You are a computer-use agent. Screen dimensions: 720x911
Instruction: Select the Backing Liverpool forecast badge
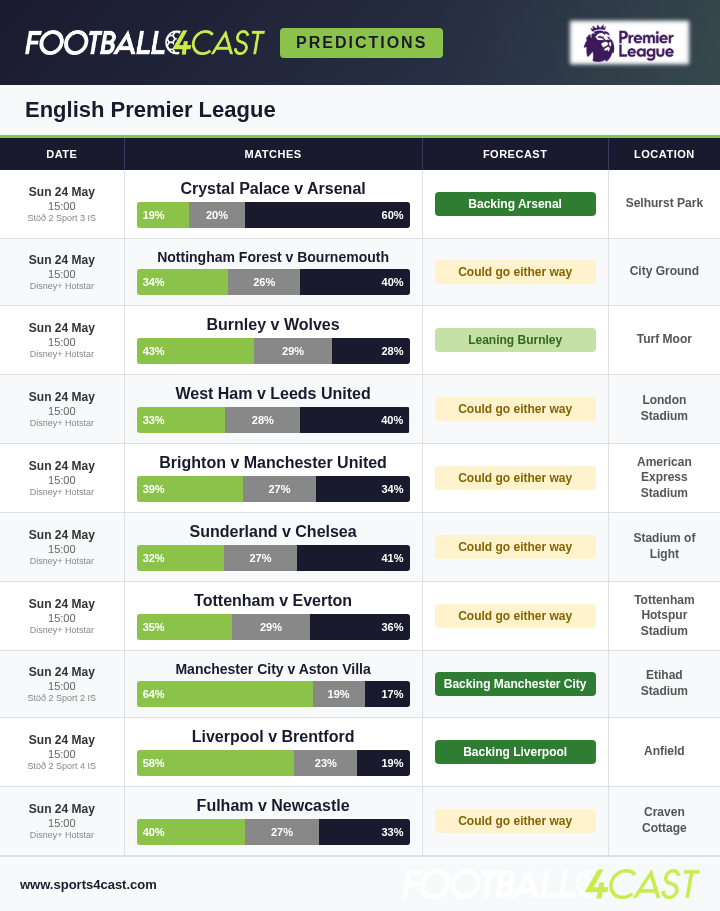tap(515, 752)
